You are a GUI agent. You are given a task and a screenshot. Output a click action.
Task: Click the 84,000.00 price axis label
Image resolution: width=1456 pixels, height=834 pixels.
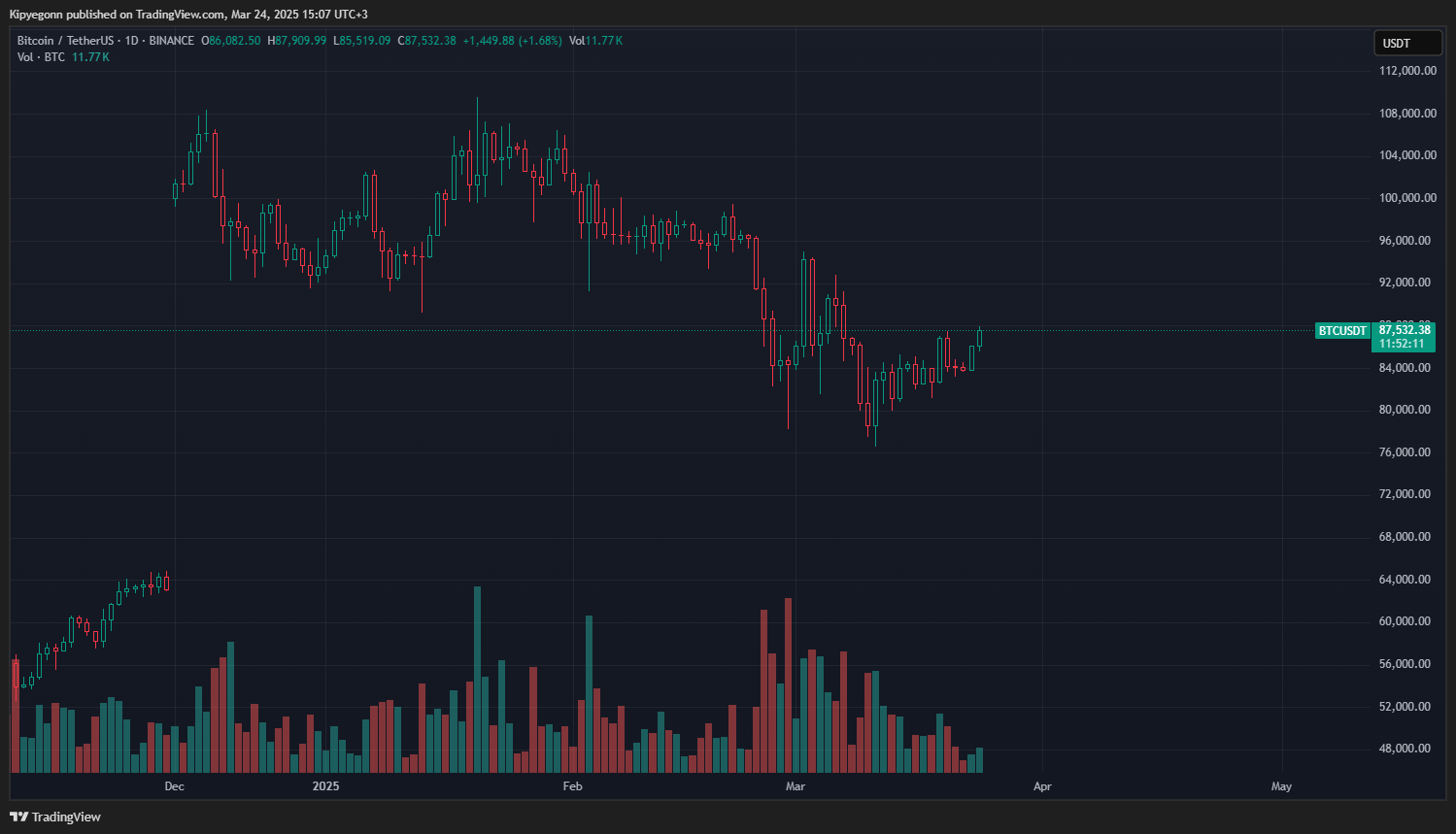(1405, 368)
